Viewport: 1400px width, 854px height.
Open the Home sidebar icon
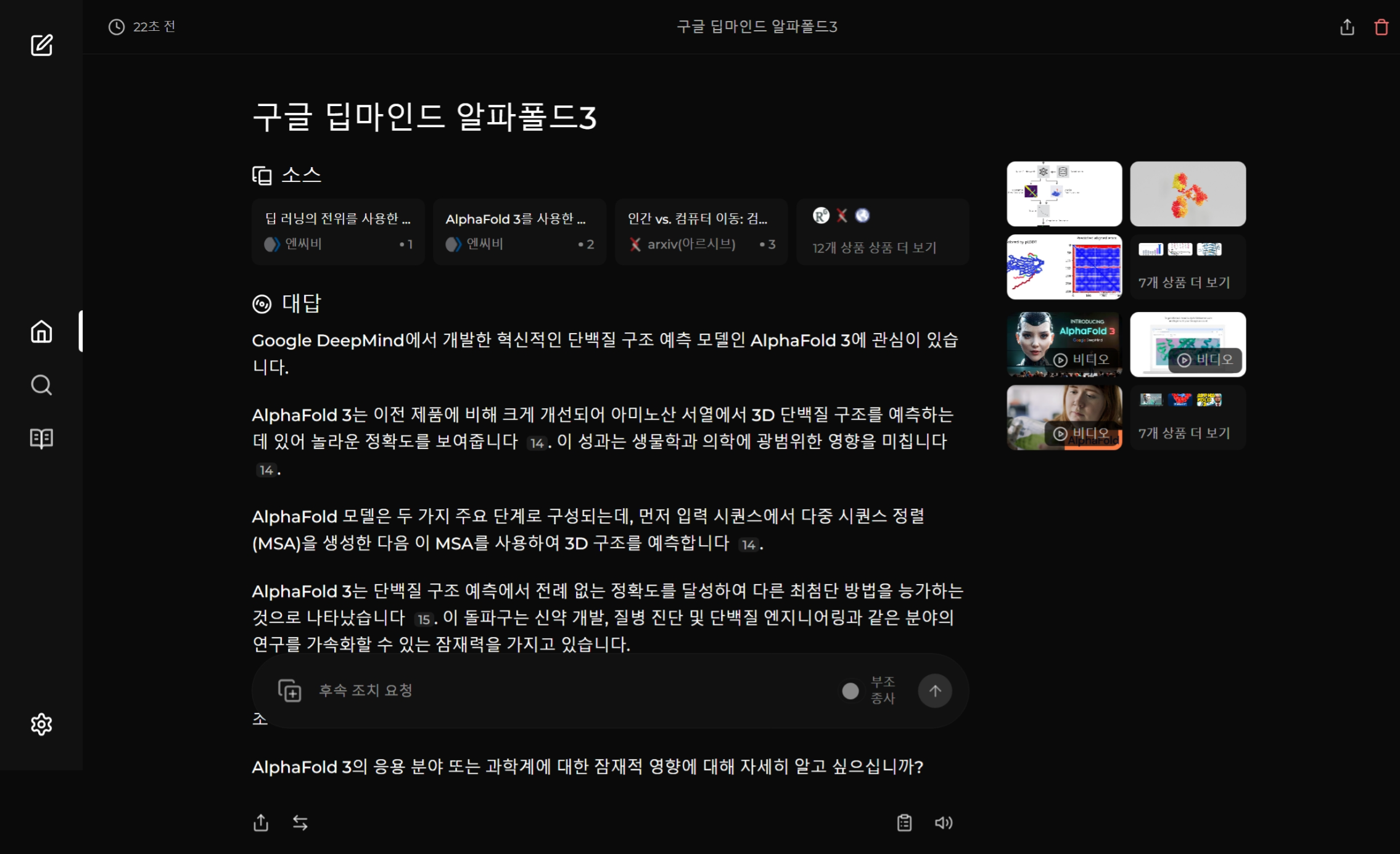(x=41, y=331)
